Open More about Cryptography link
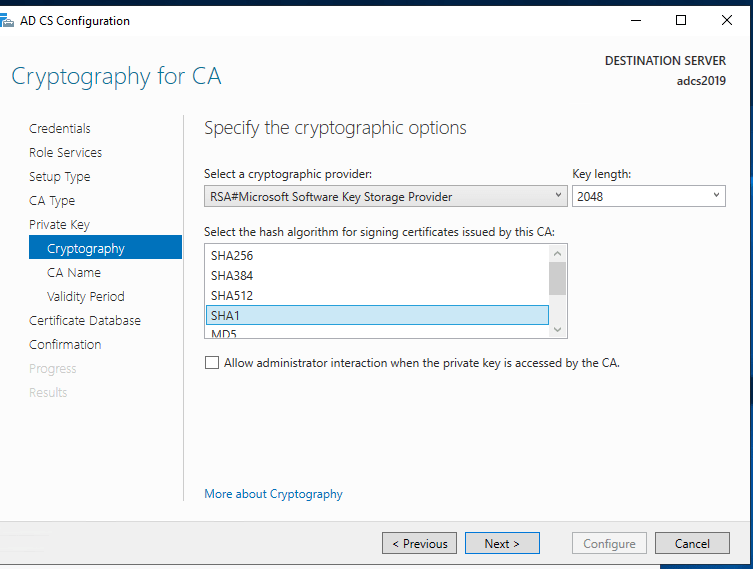The width and height of the screenshot is (753, 569). [273, 494]
